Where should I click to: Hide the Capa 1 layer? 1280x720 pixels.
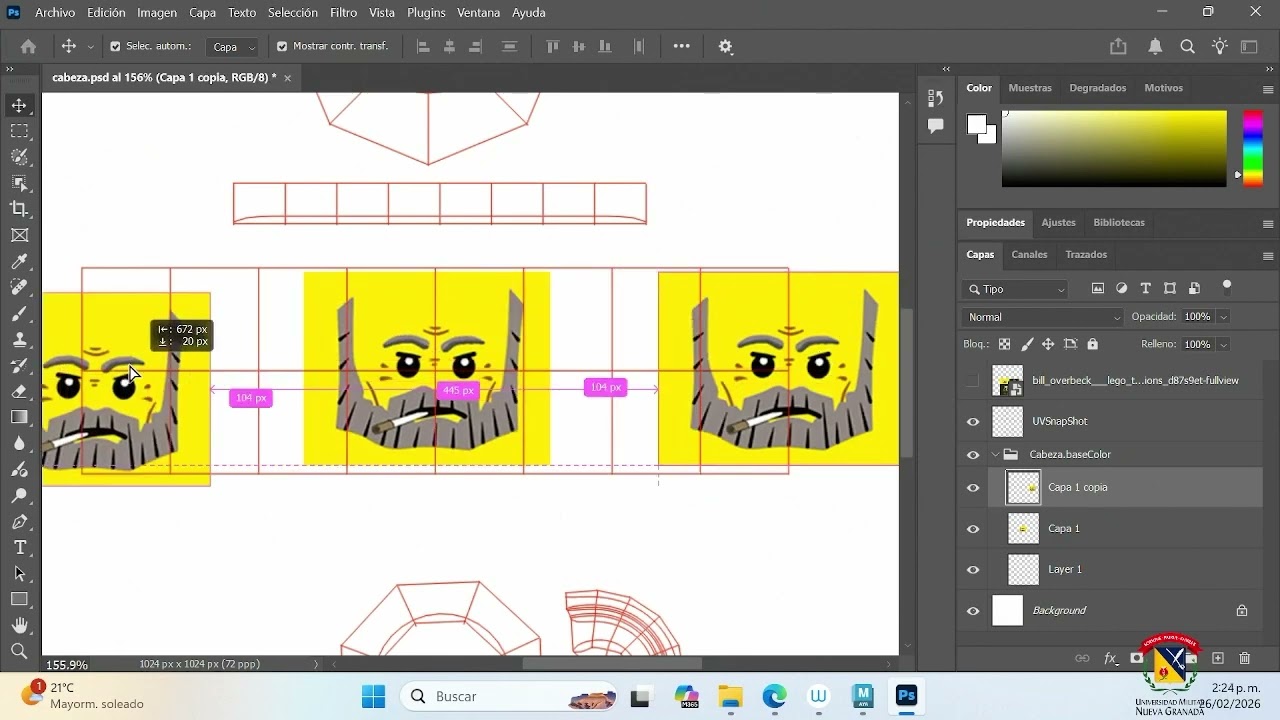click(973, 529)
